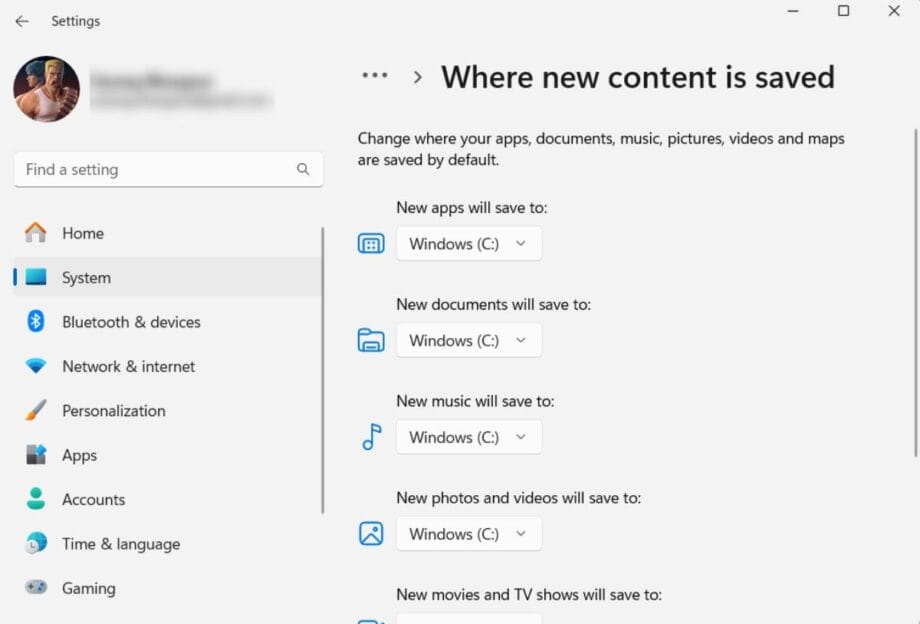Image resolution: width=920 pixels, height=624 pixels.
Task: Click the Find a setting search field
Action: coord(167,169)
